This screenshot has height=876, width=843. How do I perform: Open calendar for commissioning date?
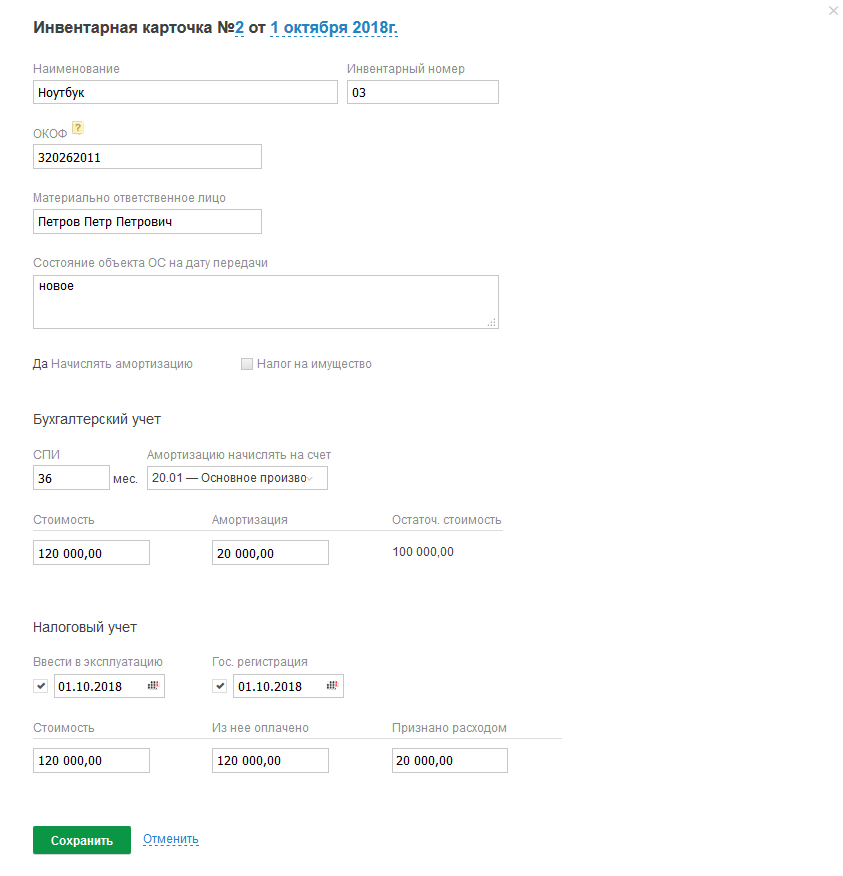[x=153, y=686]
